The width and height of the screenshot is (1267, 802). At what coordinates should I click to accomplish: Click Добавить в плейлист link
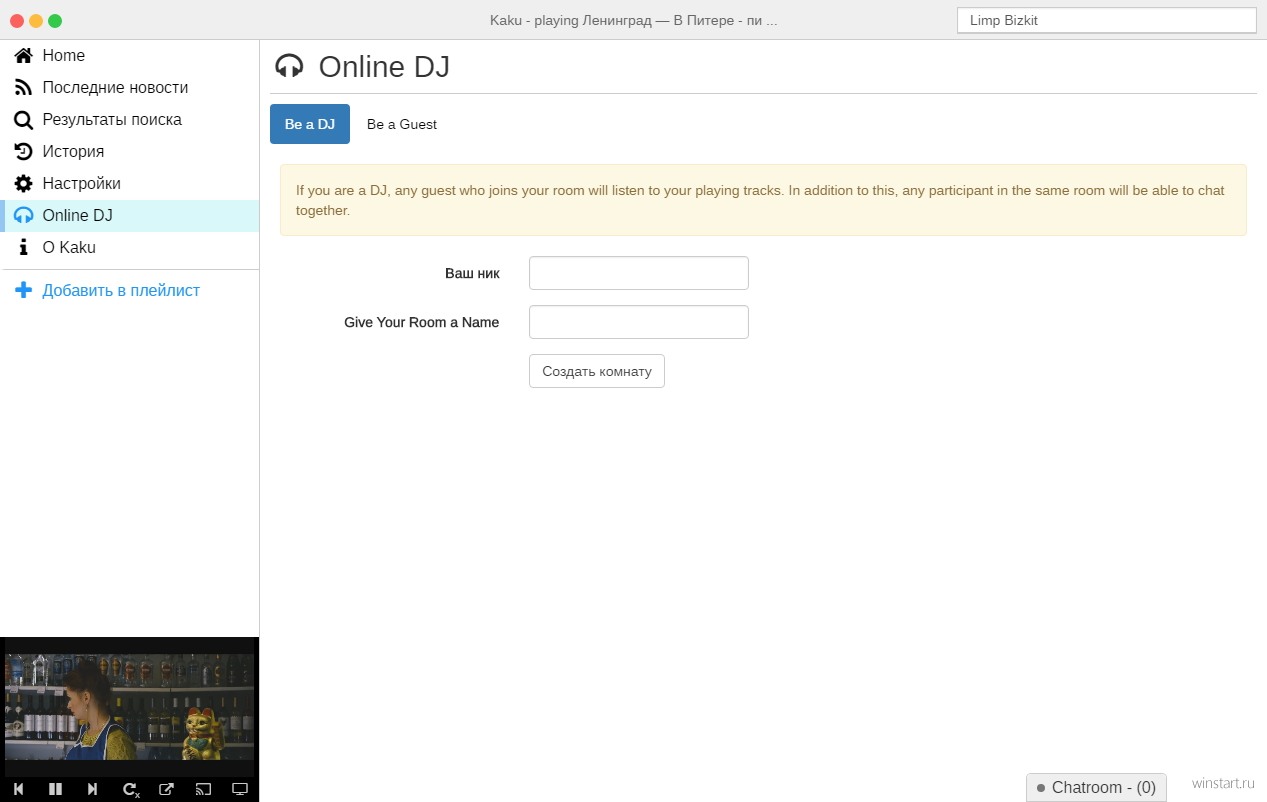click(x=120, y=291)
